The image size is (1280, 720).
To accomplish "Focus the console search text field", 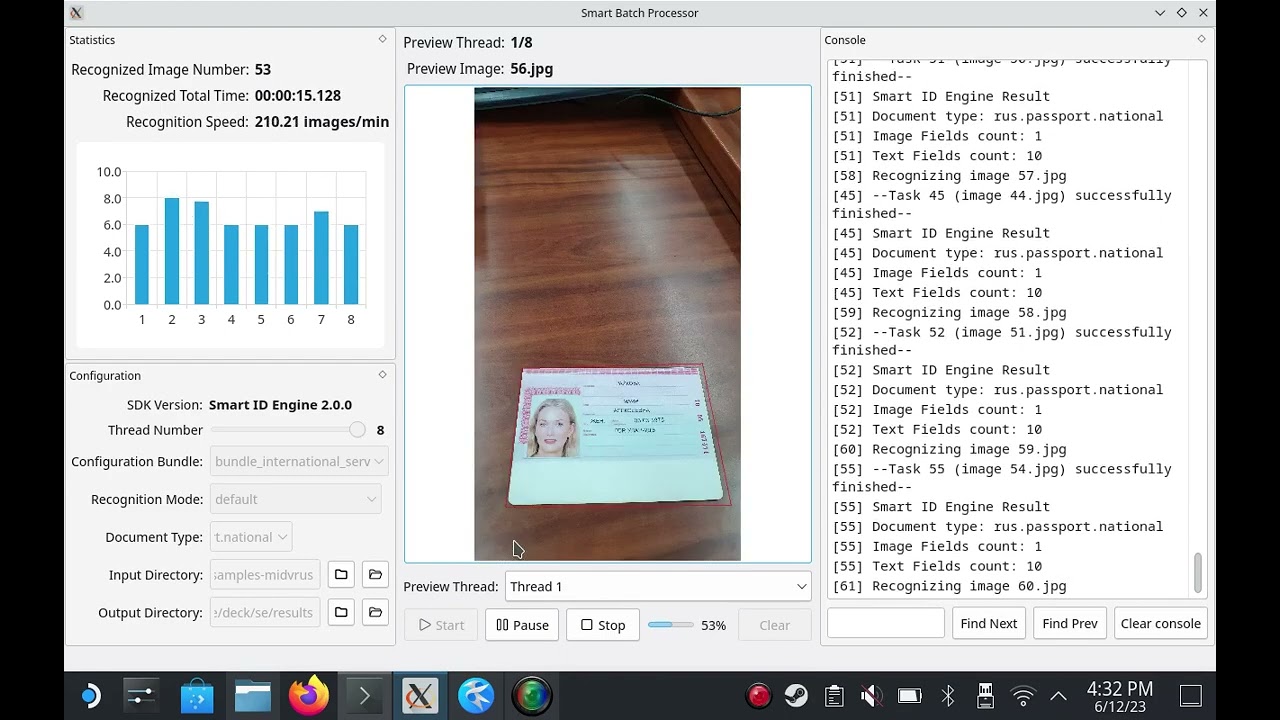I will [885, 623].
